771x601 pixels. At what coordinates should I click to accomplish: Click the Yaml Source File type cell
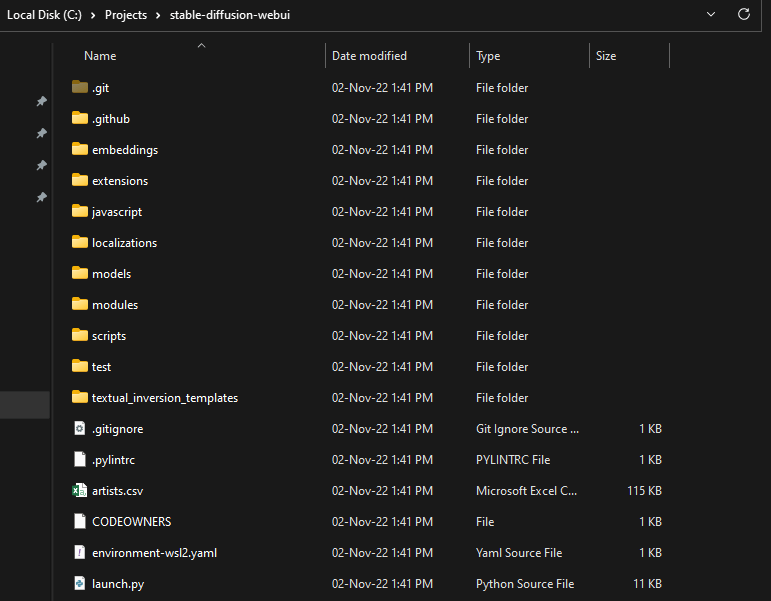tap(519, 553)
